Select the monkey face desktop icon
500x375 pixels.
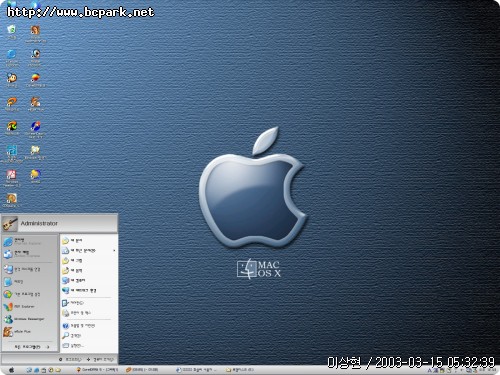(x=12, y=80)
